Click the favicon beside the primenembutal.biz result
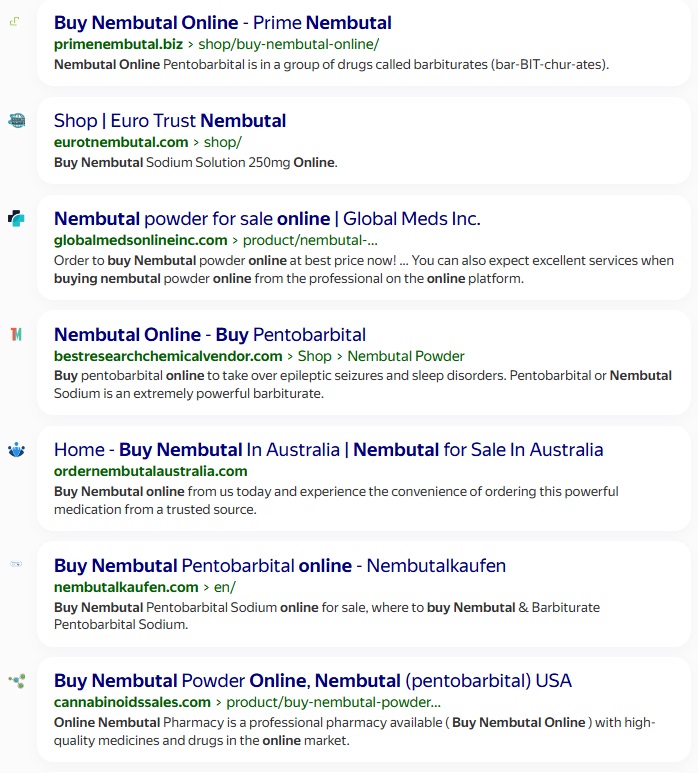The image size is (698, 773). pyautogui.click(x=15, y=21)
